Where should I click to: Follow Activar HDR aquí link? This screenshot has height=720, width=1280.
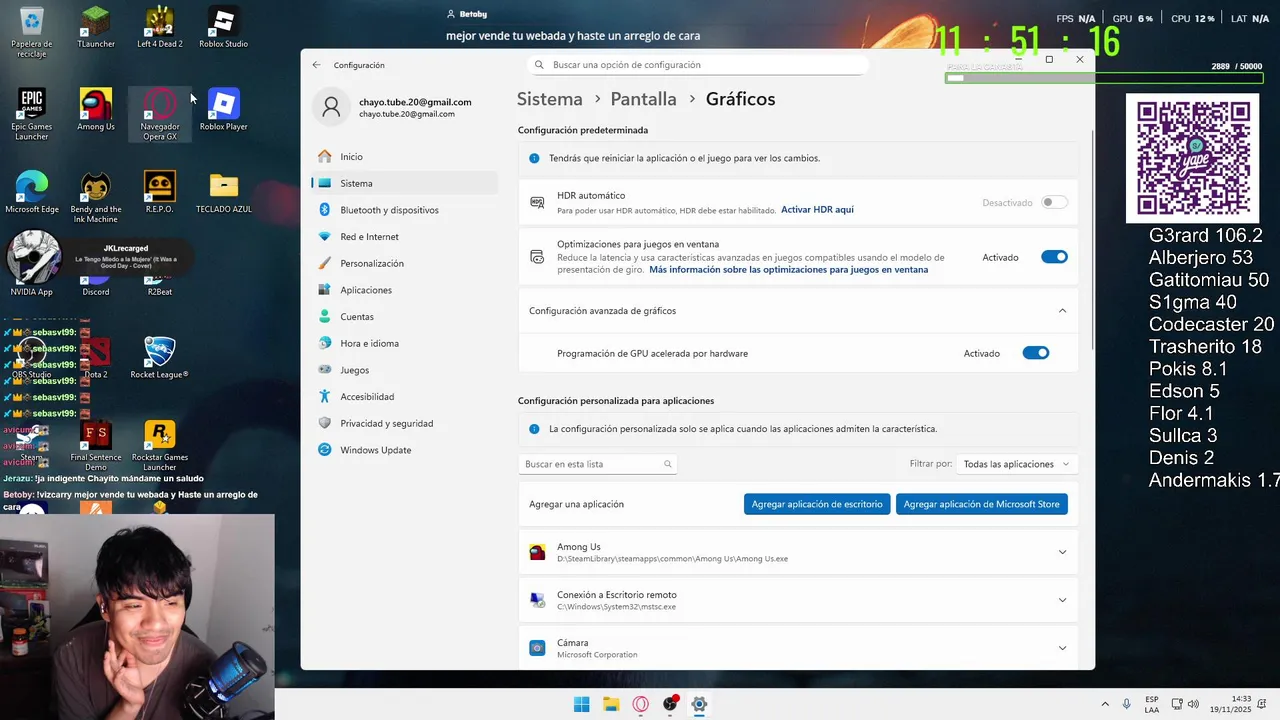click(817, 210)
